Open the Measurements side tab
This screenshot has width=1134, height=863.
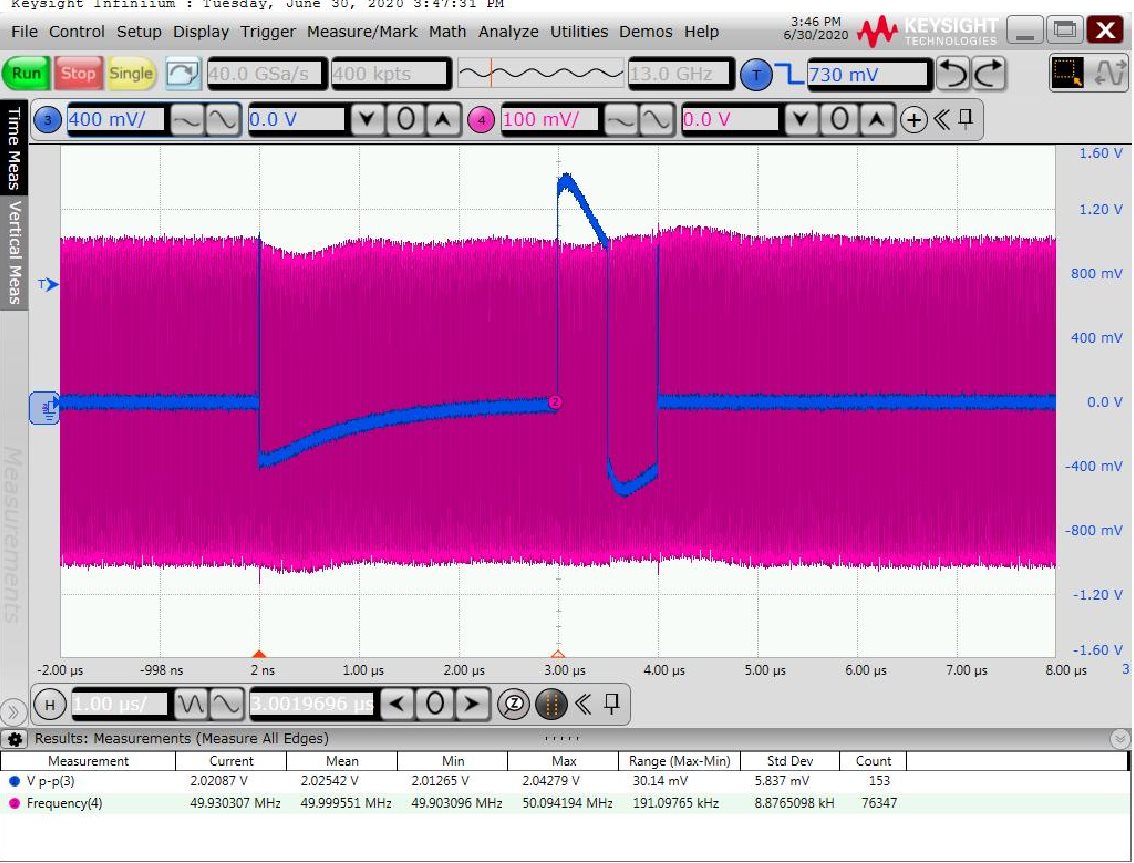tap(12, 534)
